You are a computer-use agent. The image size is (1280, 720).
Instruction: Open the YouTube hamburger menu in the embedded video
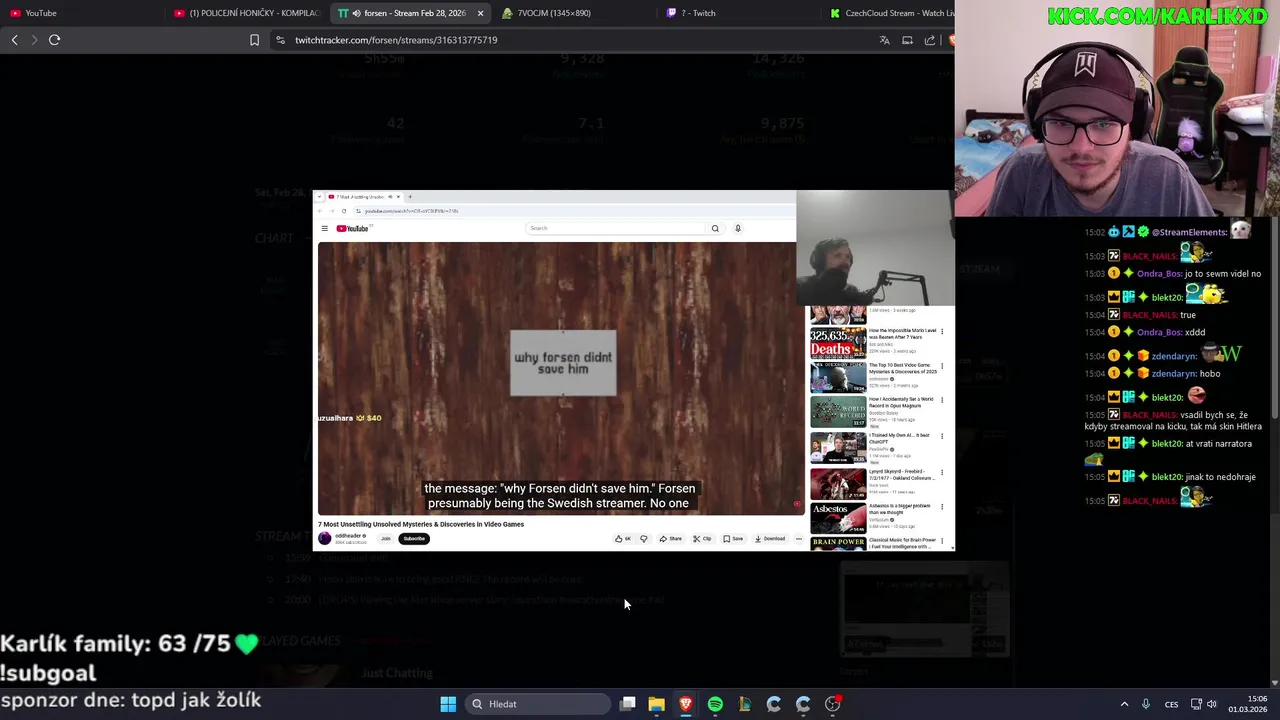324,229
